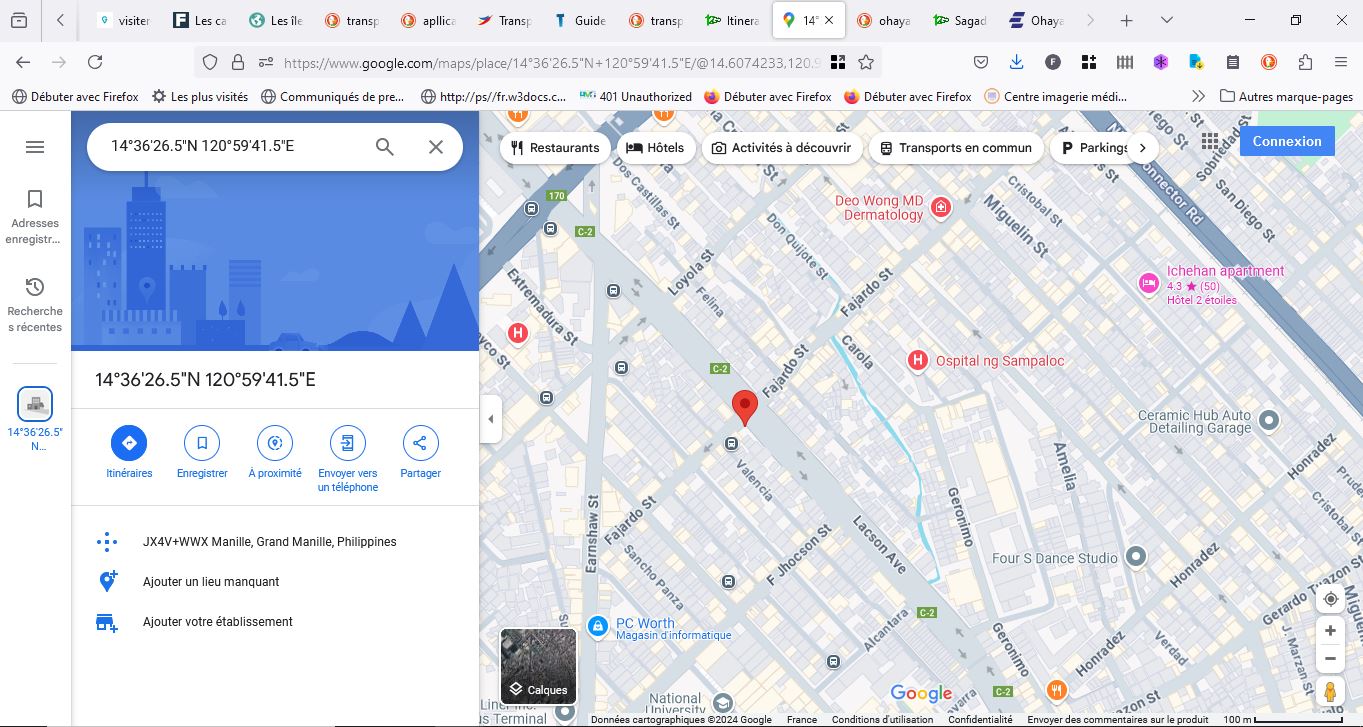The height and width of the screenshot is (727, 1363).
Task: Drop Pegman for Street View
Action: [x=1330, y=691]
